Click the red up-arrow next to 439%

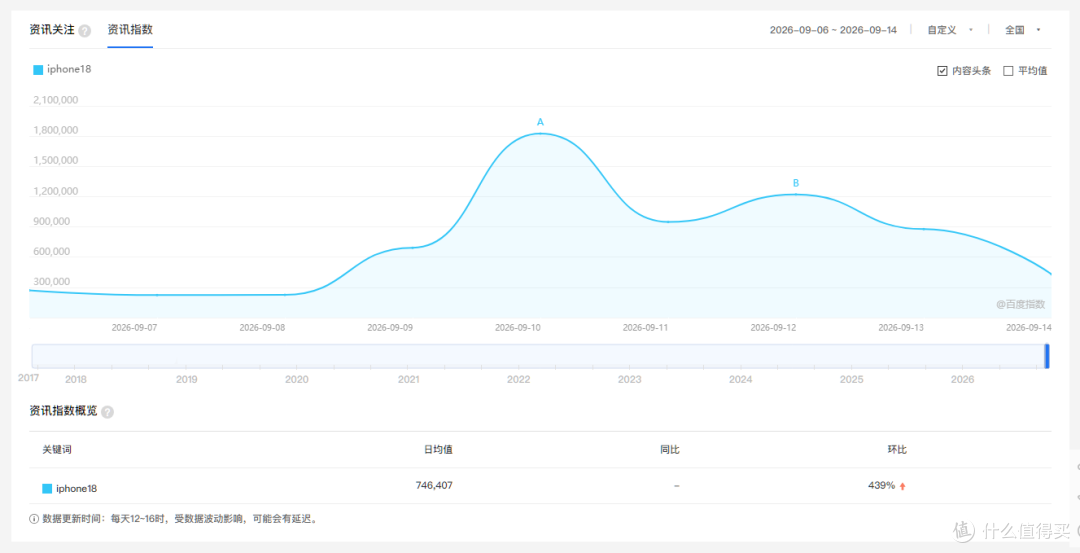coord(902,486)
